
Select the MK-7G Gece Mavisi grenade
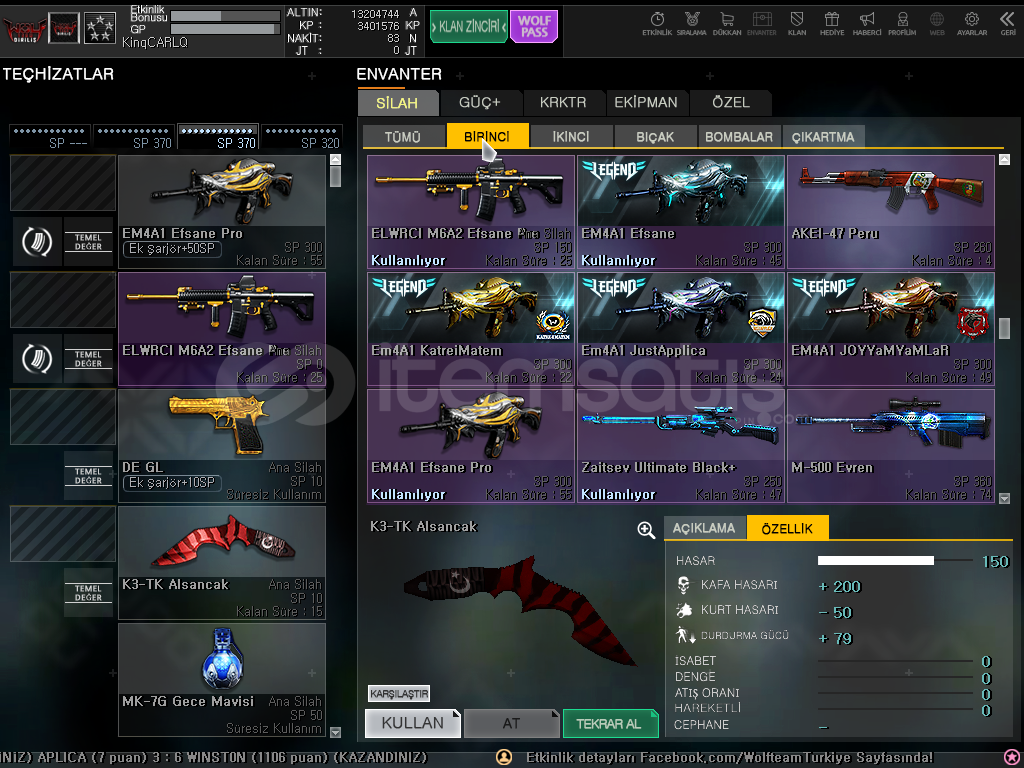[222, 680]
